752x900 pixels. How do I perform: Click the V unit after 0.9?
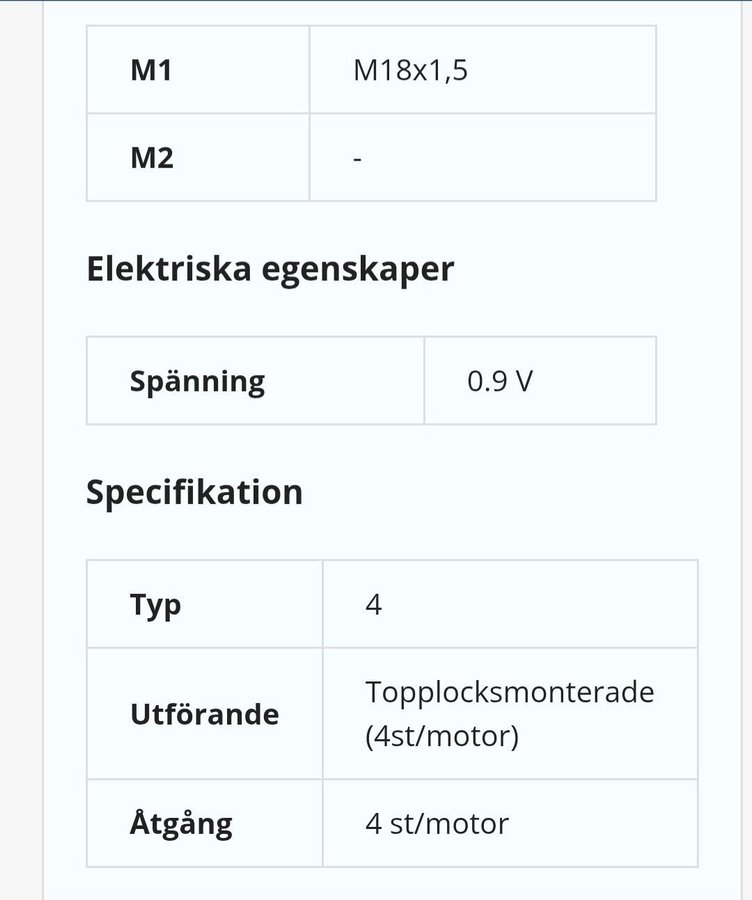tap(524, 381)
